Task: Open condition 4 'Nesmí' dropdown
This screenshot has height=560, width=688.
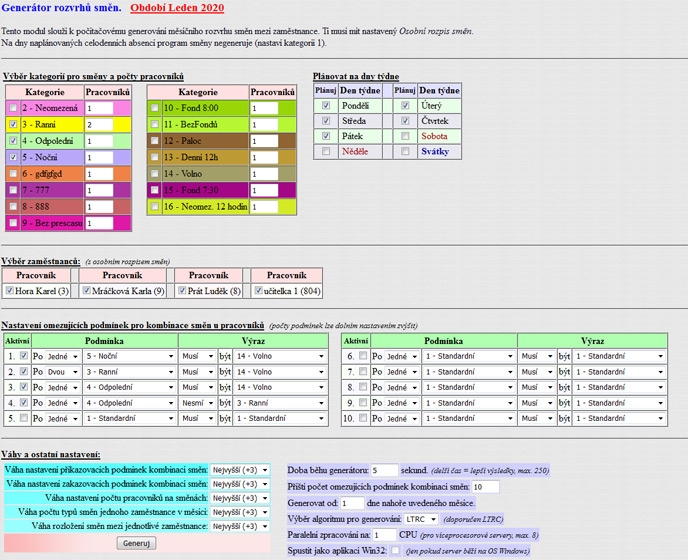Action: (198, 403)
